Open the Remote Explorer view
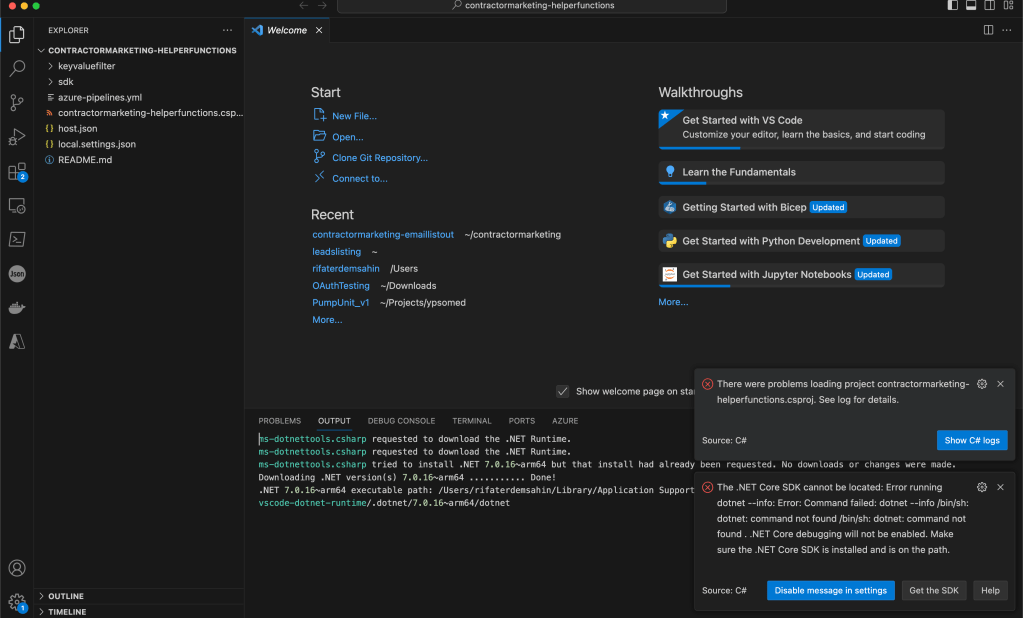This screenshot has height=618, width=1023. [x=17, y=206]
